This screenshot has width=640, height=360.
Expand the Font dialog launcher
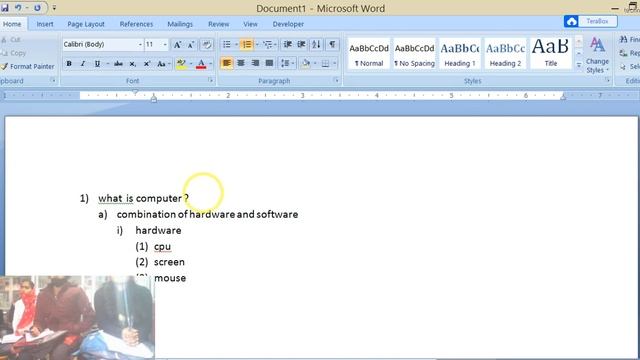[211, 80]
